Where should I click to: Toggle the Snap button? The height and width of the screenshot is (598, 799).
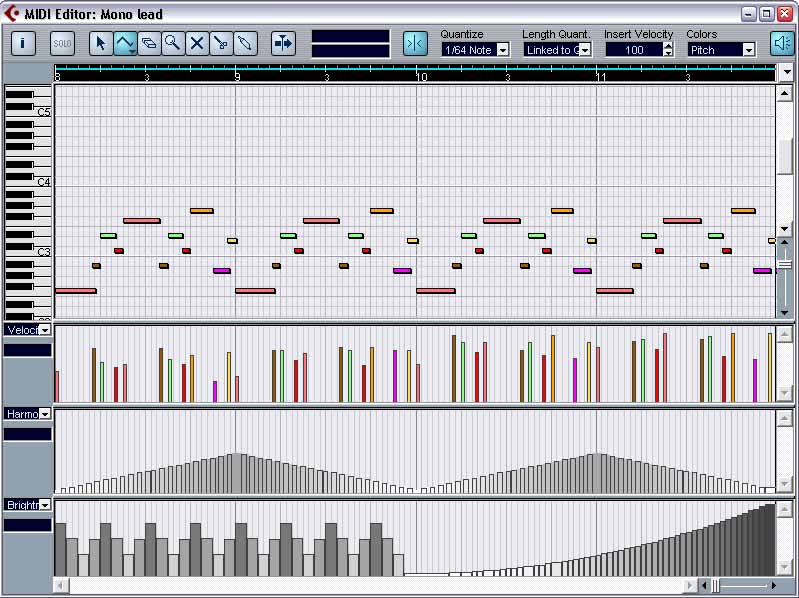pyautogui.click(x=415, y=44)
